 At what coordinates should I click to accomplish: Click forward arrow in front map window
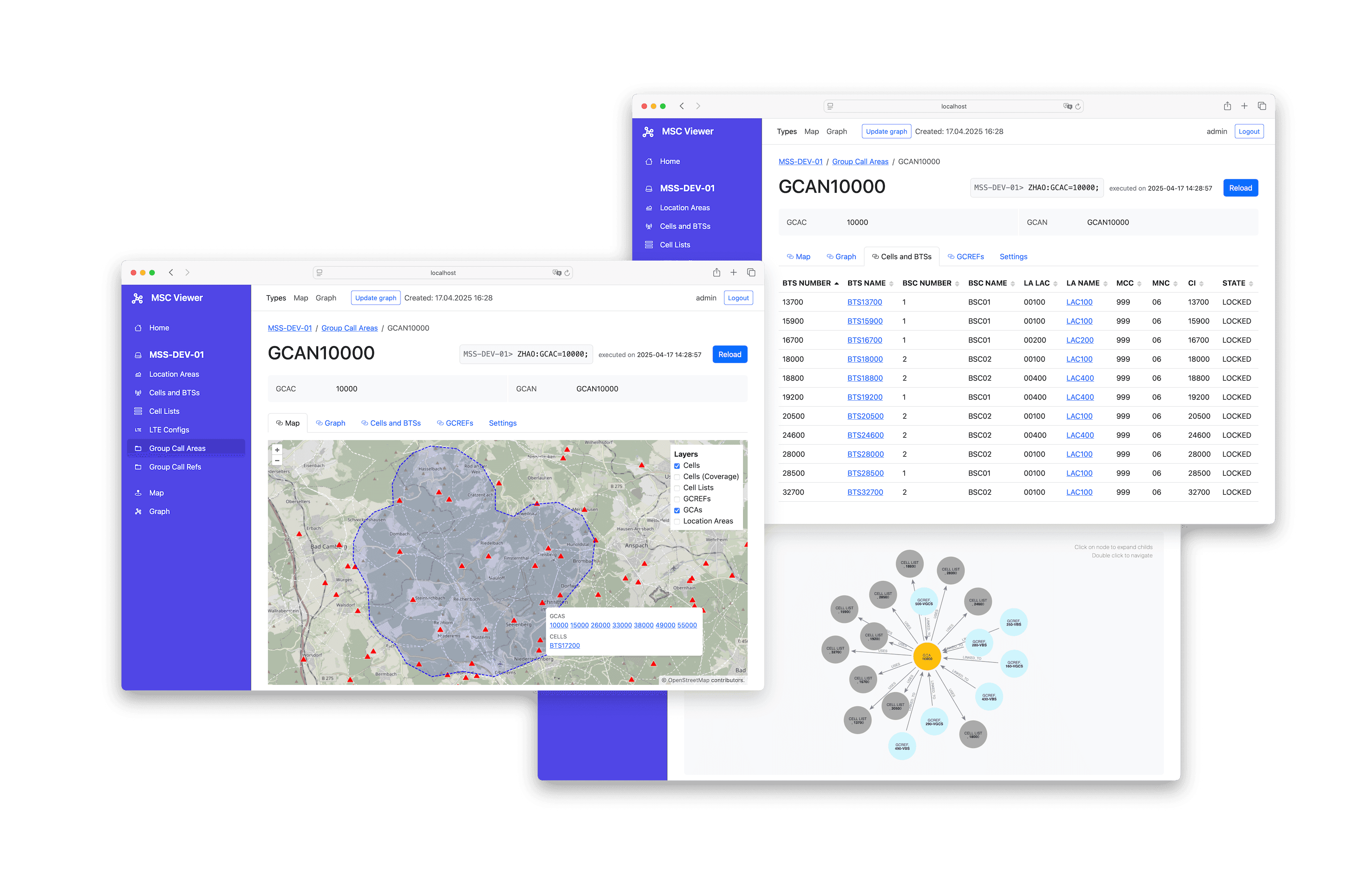(x=187, y=273)
